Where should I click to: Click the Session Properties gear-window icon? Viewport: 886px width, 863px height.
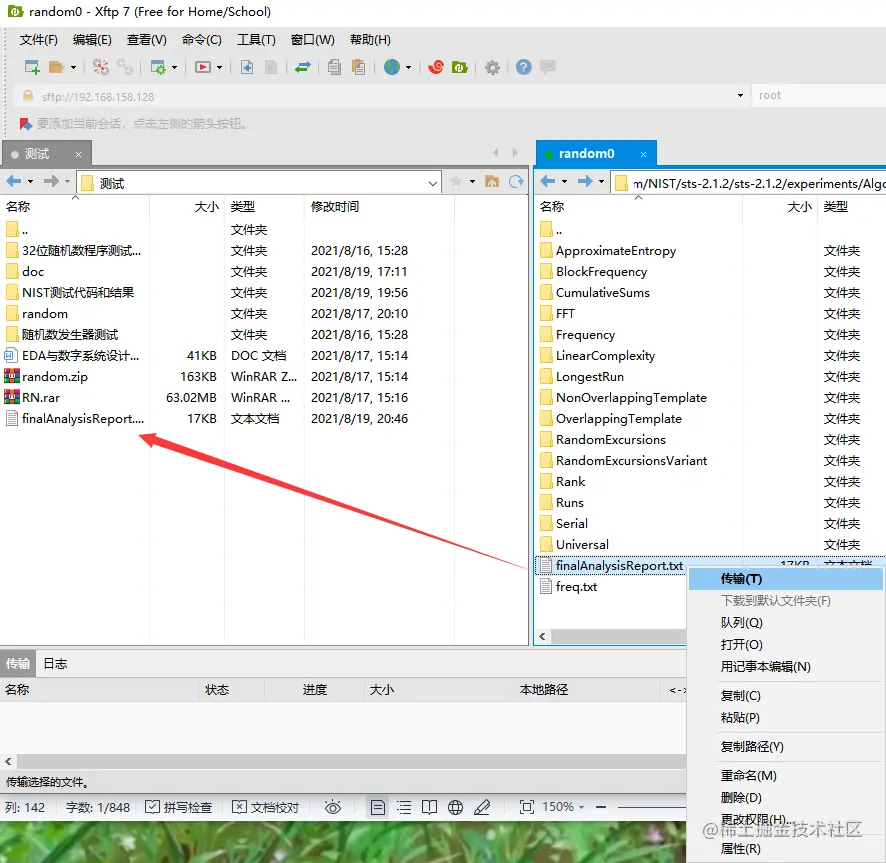click(158, 67)
